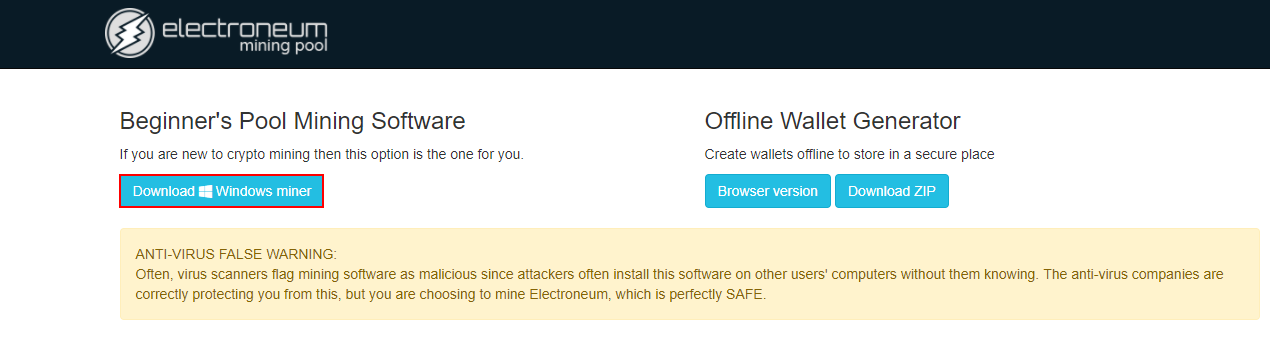
Task: Click the ANTI-VIRUS FALSE WARNING title text
Action: click(236, 254)
